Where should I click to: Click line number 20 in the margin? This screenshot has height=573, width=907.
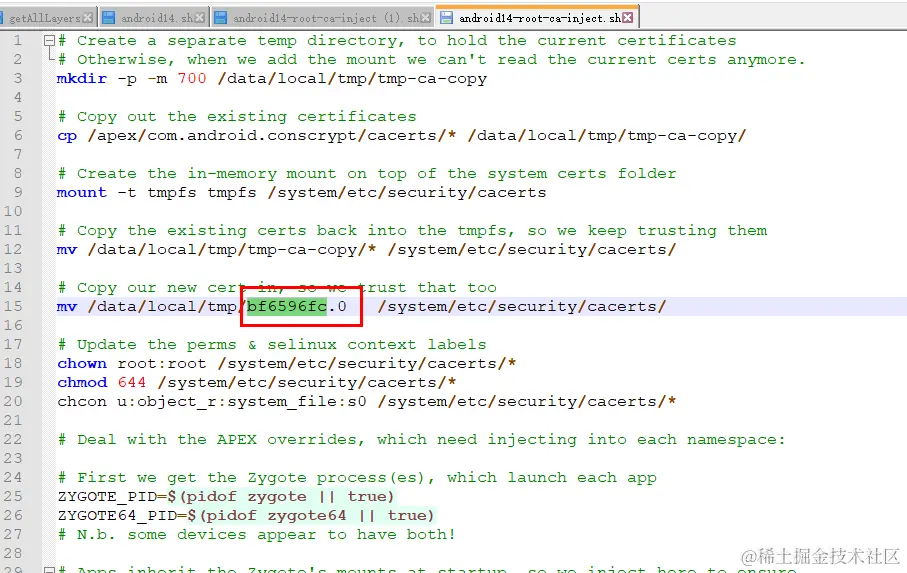pos(13,401)
